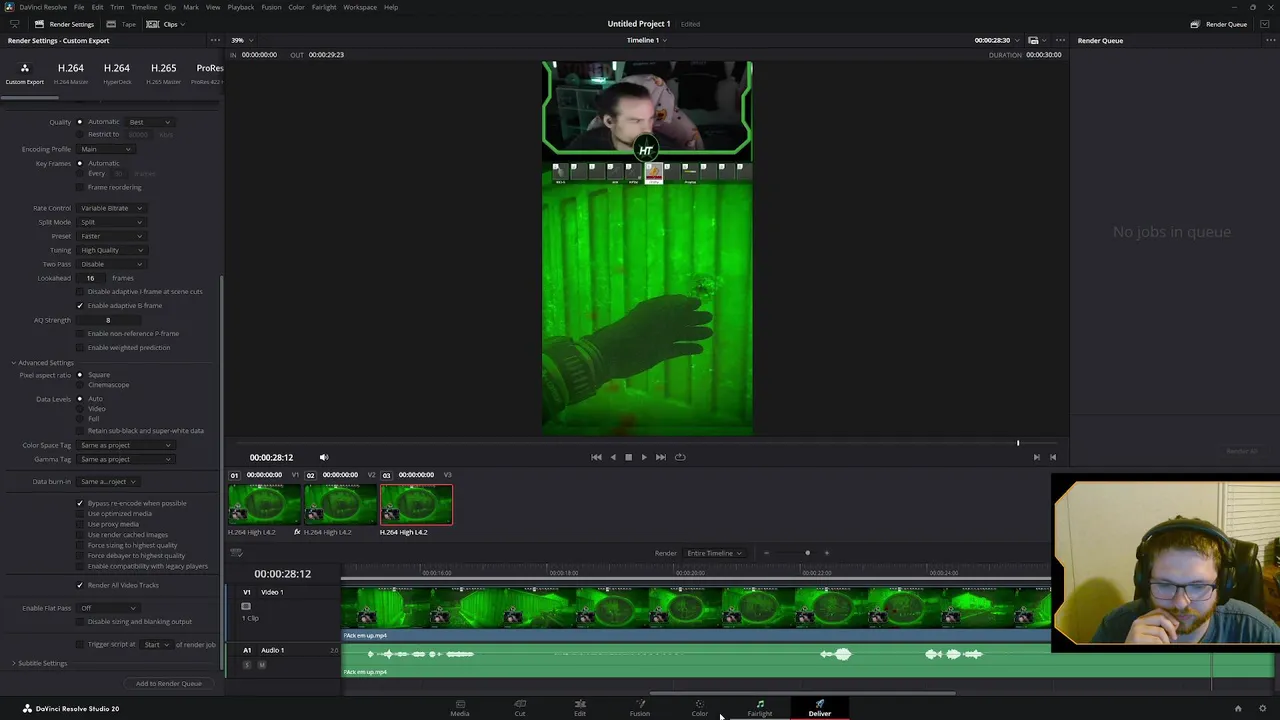1280x720 pixels.
Task: Stop playback in the viewer
Action: point(628,457)
